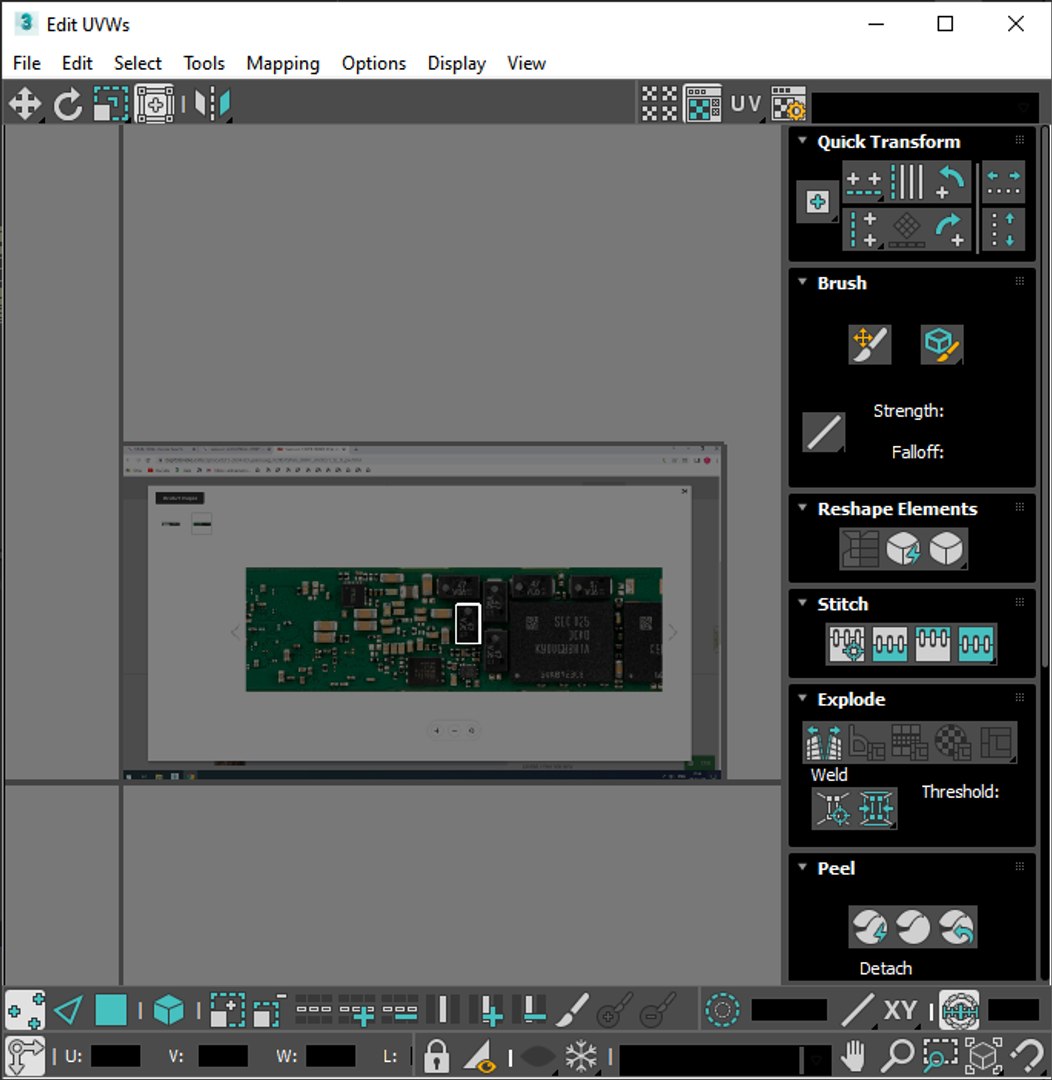Screen dimensions: 1052x1080
Task: Select the Move Selected Subobject tool
Action: 25,105
